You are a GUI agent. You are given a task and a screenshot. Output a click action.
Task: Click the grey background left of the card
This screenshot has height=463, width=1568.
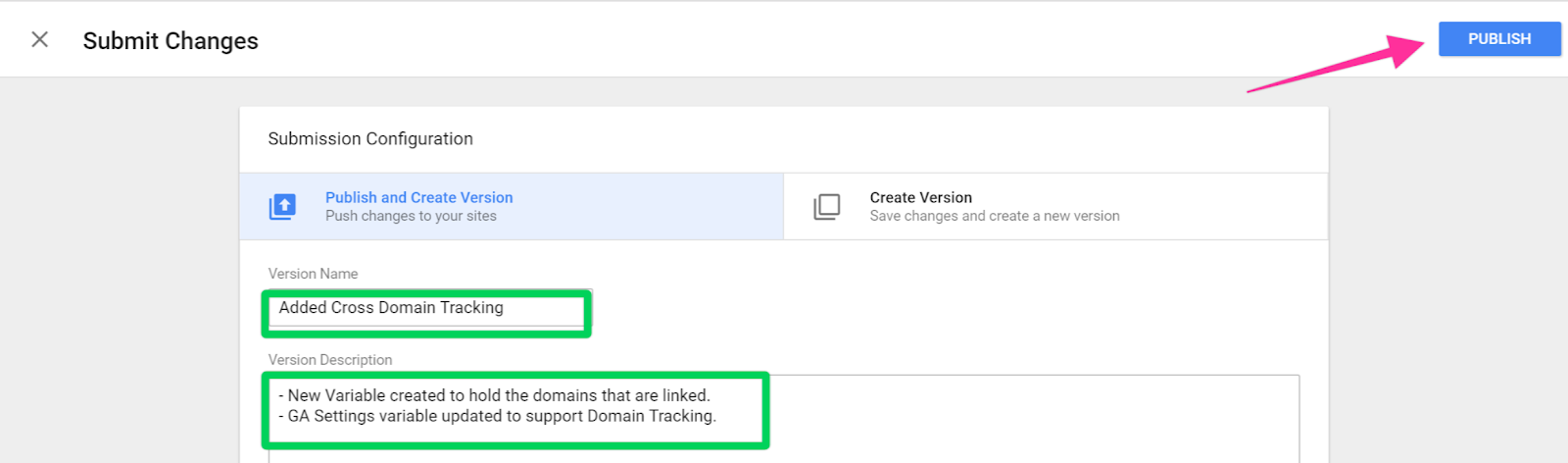point(118,275)
